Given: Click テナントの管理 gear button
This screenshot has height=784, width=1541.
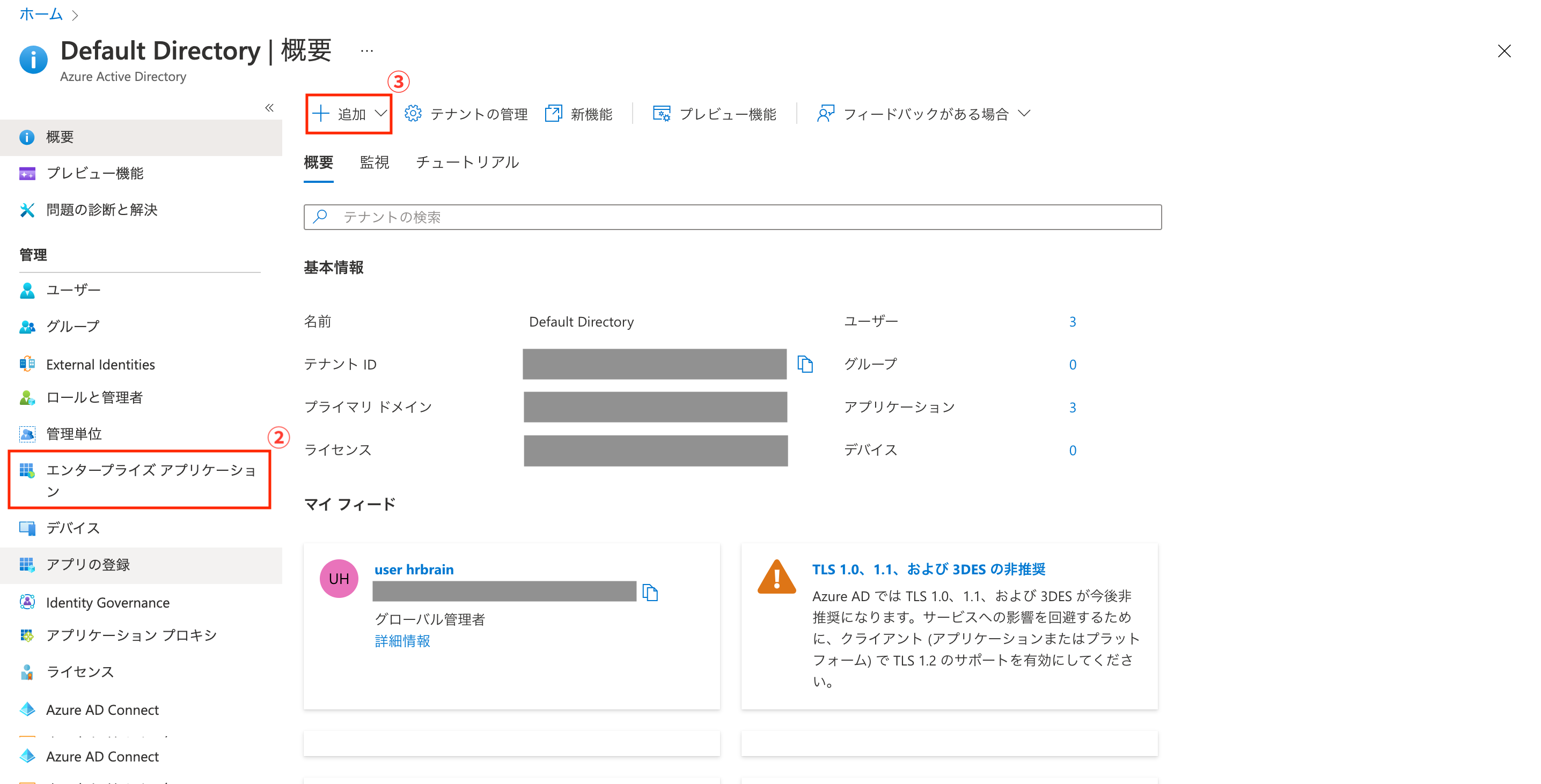Looking at the screenshot, I should (465, 114).
